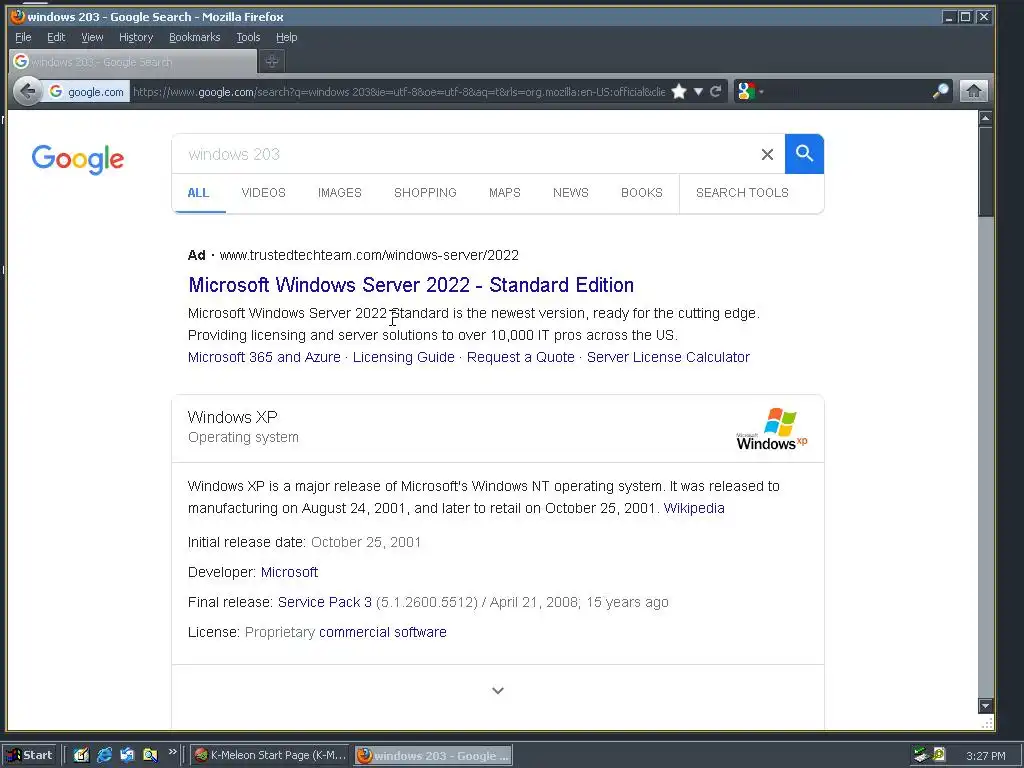Click the first quick launch icon beside Start
The width and height of the screenshot is (1024, 768).
pos(81,756)
